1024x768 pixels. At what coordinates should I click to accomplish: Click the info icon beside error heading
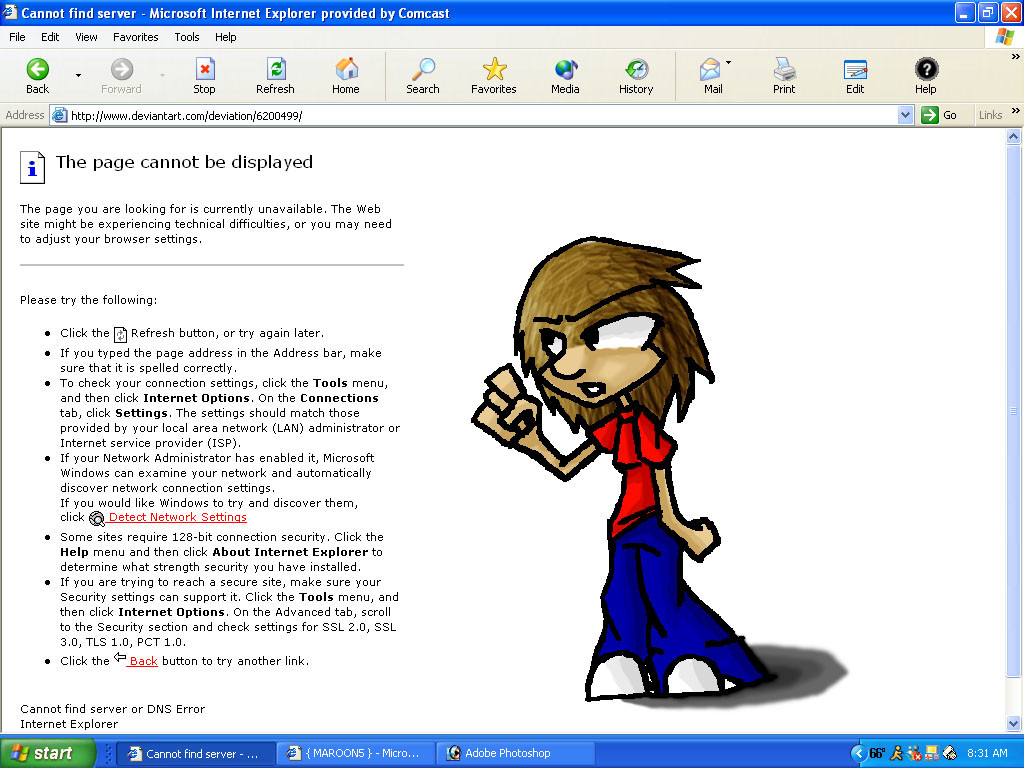pos(32,168)
